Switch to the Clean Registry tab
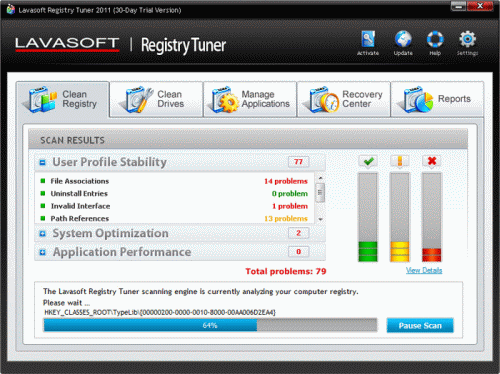The height and width of the screenshot is (374, 500). pyautogui.click(x=63, y=99)
